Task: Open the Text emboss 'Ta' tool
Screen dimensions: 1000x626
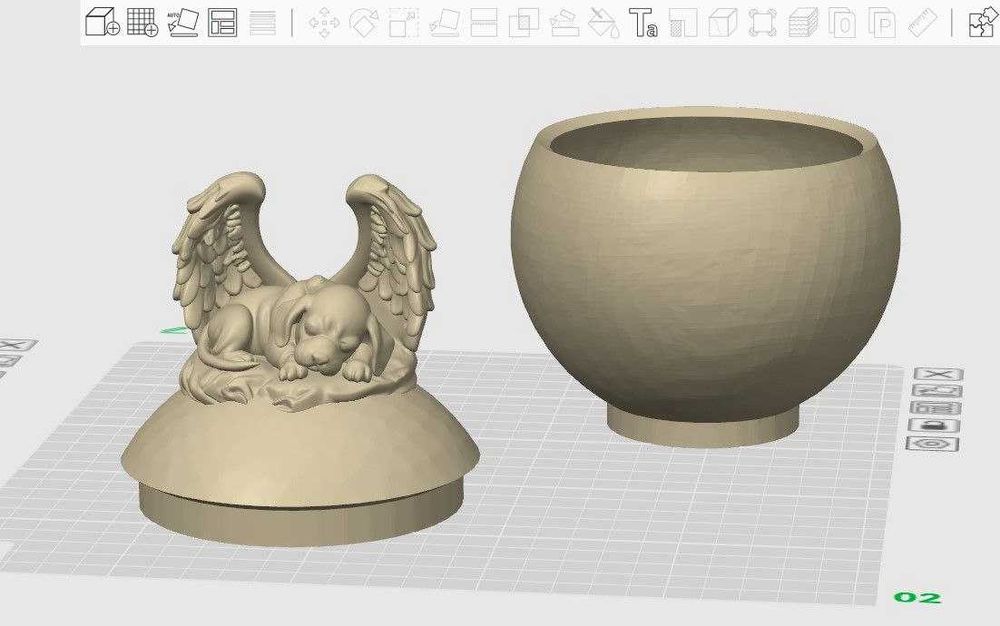Action: pos(643,22)
